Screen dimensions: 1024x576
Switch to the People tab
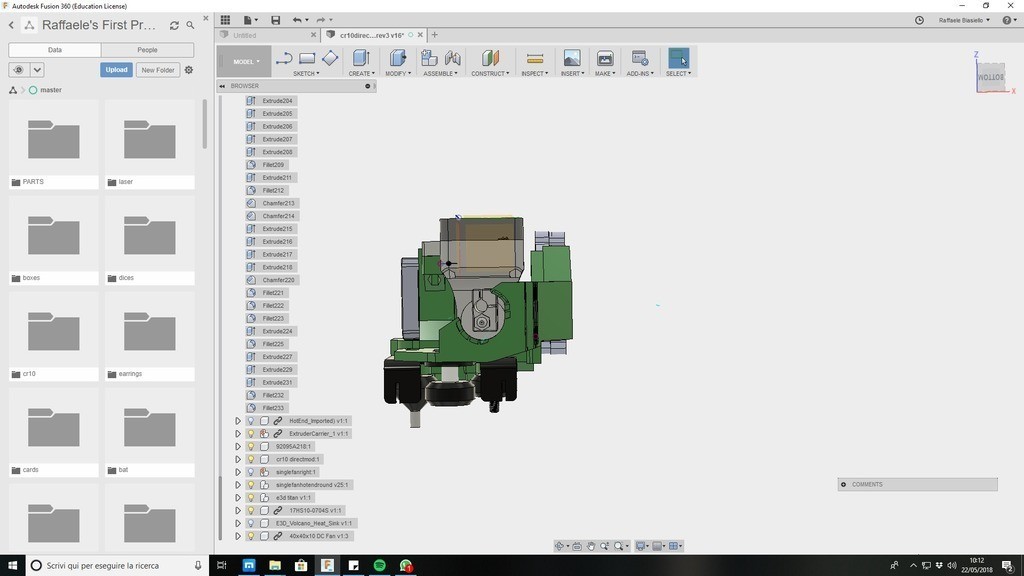point(148,50)
